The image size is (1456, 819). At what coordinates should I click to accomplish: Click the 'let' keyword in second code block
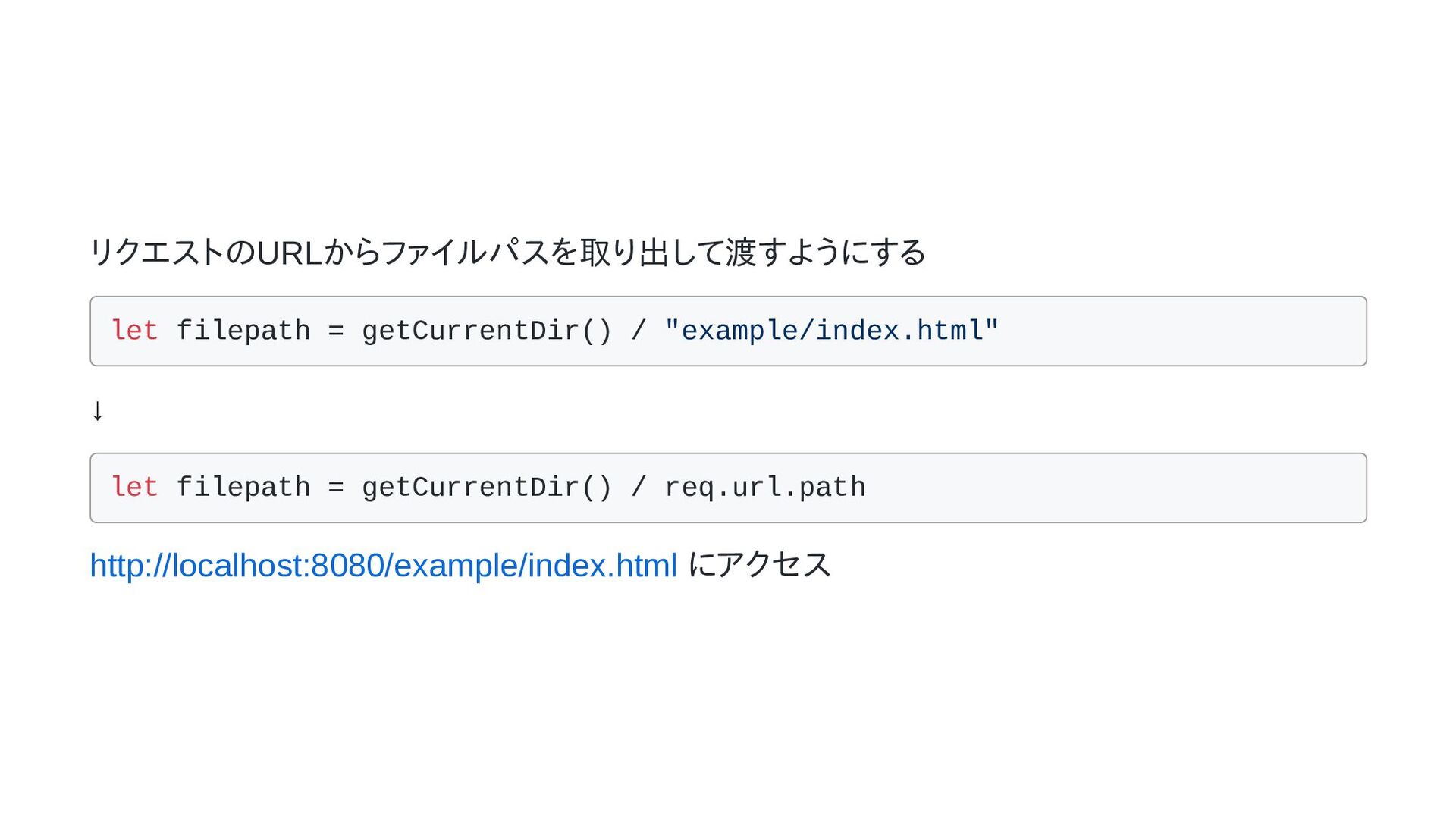click(x=134, y=488)
